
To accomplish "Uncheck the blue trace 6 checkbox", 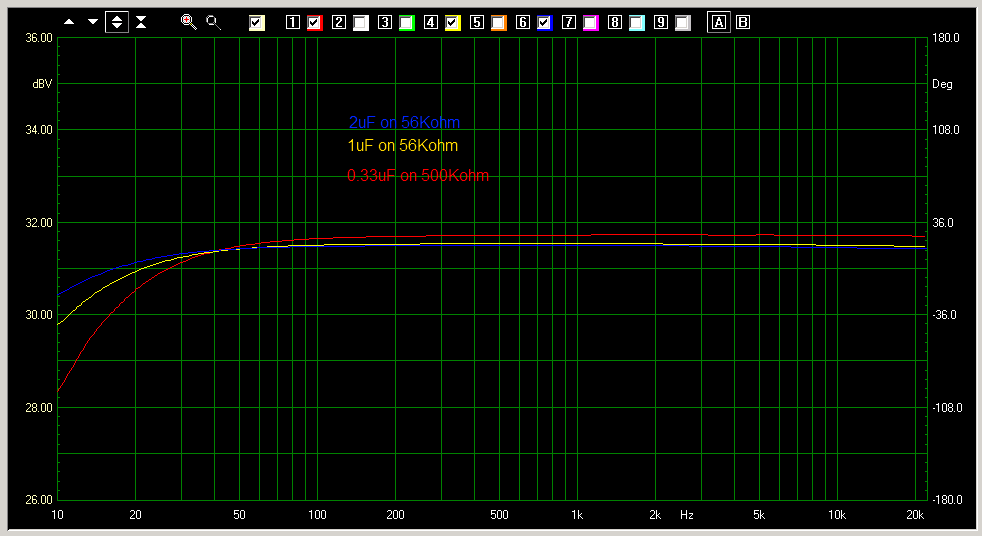I will [x=544, y=22].
